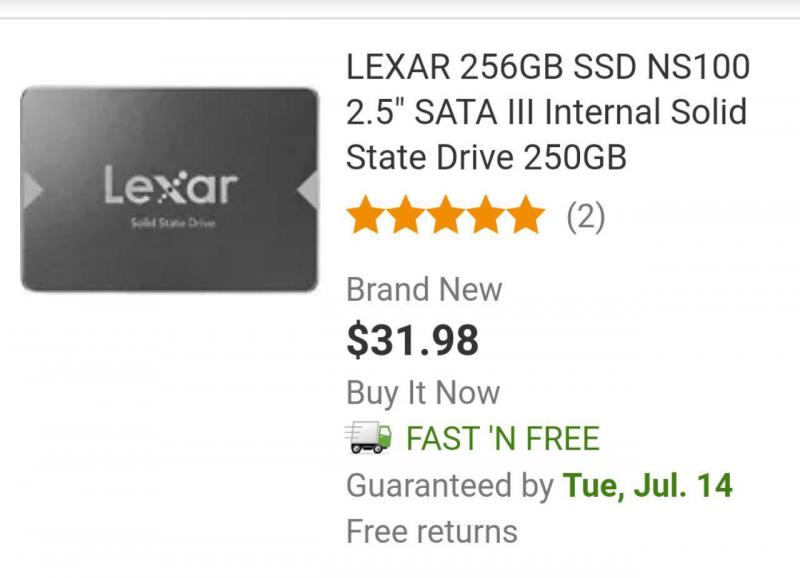This screenshot has height=578, width=800.
Task: Click the Buy It Now label
Action: [423, 392]
